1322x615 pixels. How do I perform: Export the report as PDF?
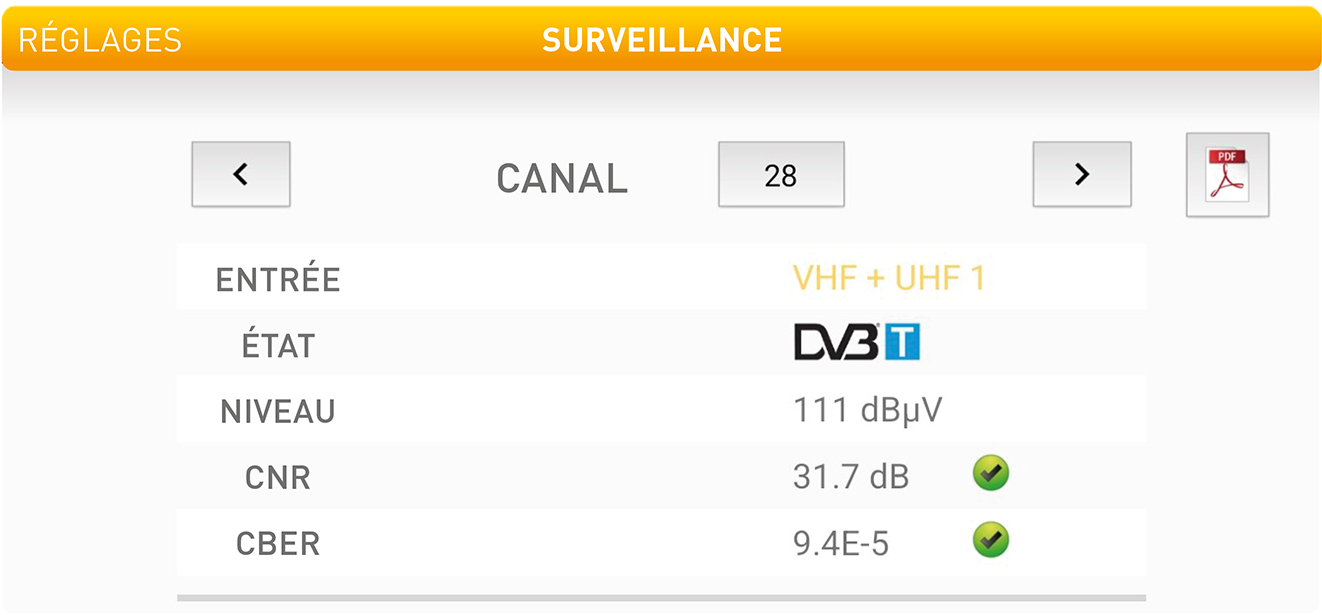pos(1227,175)
